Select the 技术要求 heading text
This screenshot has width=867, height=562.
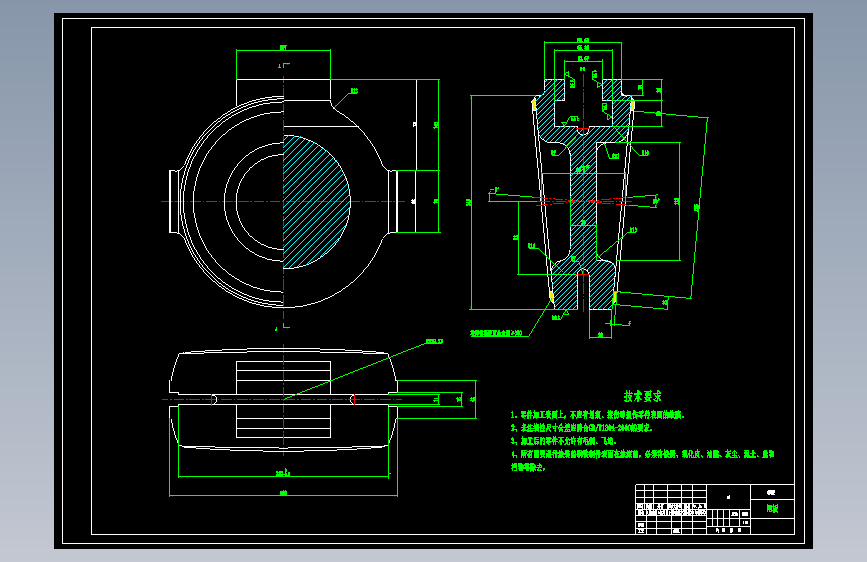click(x=642, y=396)
